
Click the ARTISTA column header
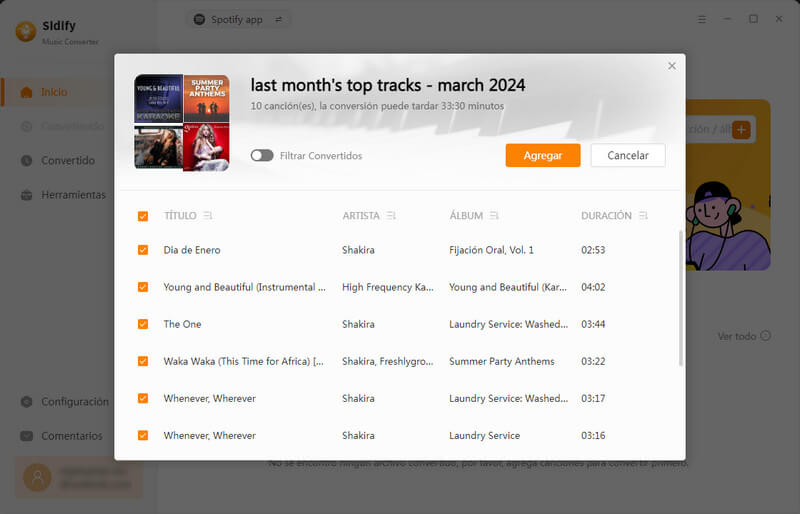coord(361,215)
